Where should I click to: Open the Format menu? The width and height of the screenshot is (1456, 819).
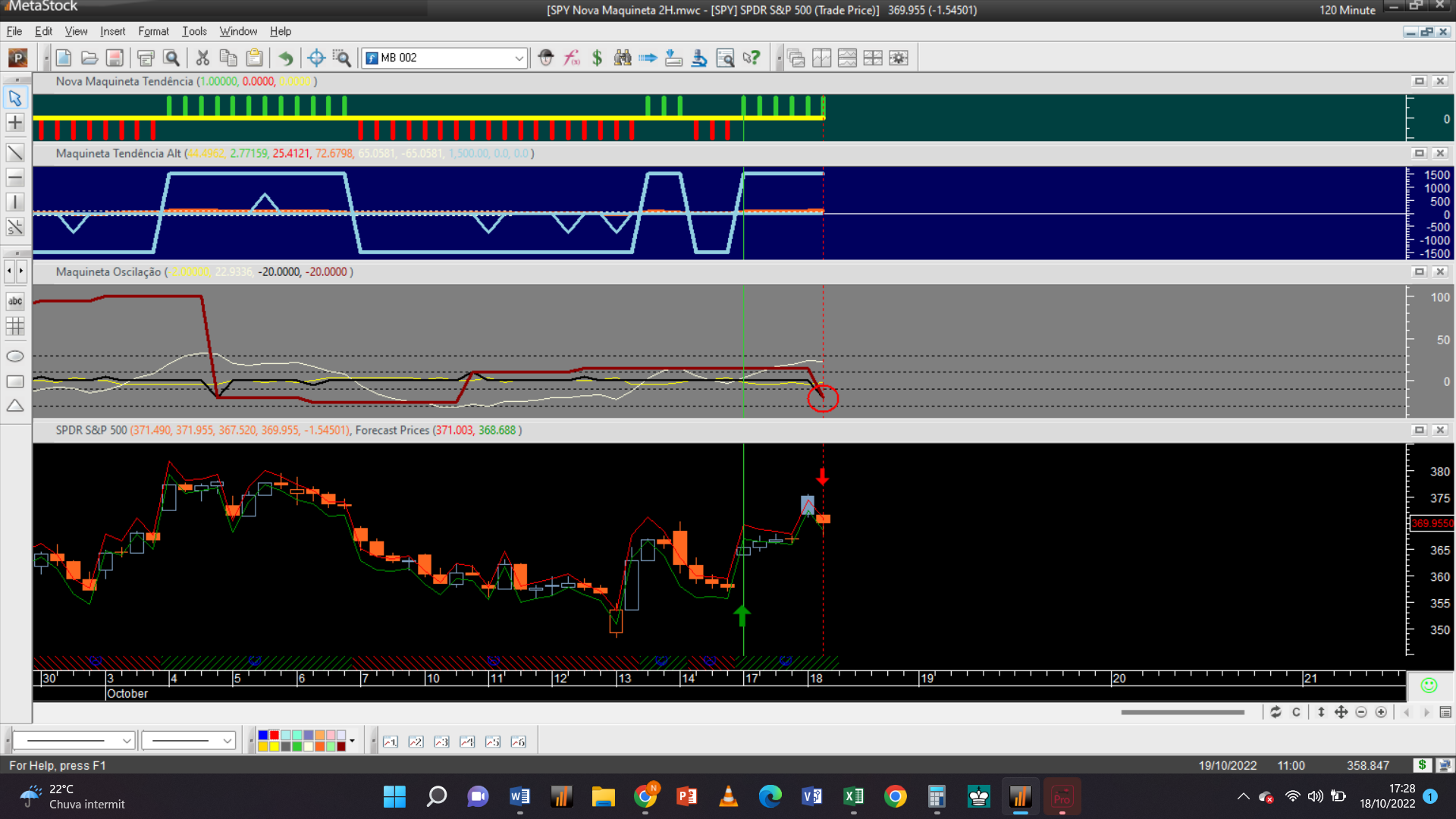(x=153, y=31)
